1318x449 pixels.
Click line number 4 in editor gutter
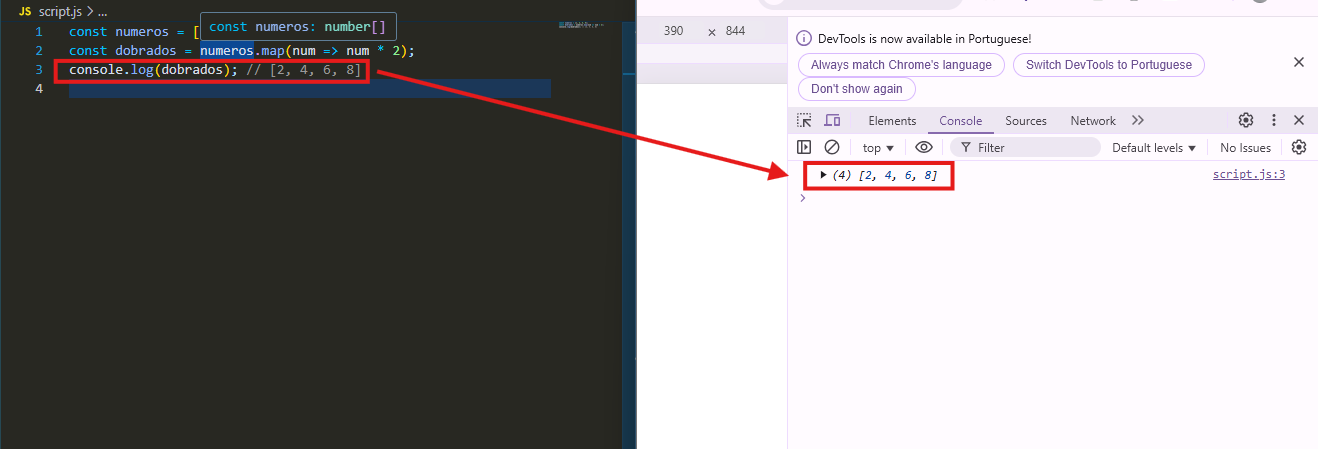pos(39,89)
